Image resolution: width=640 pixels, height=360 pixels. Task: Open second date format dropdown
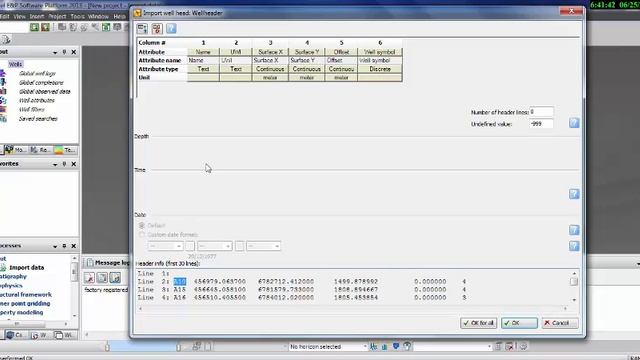tap(215, 246)
